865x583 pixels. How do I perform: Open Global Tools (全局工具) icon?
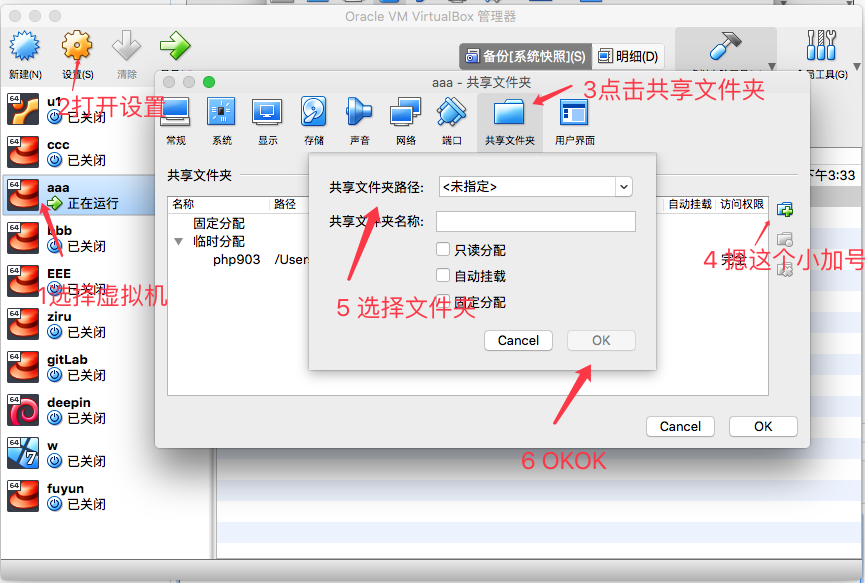tap(821, 45)
